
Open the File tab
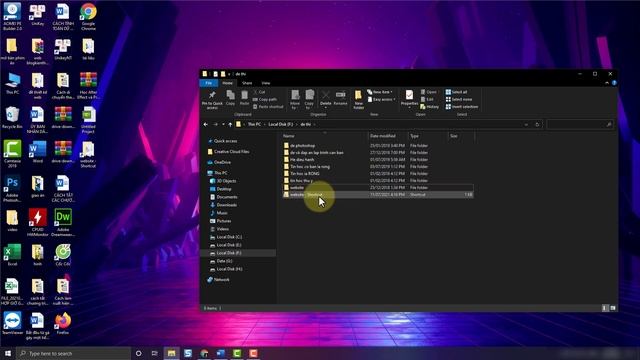tap(209, 83)
